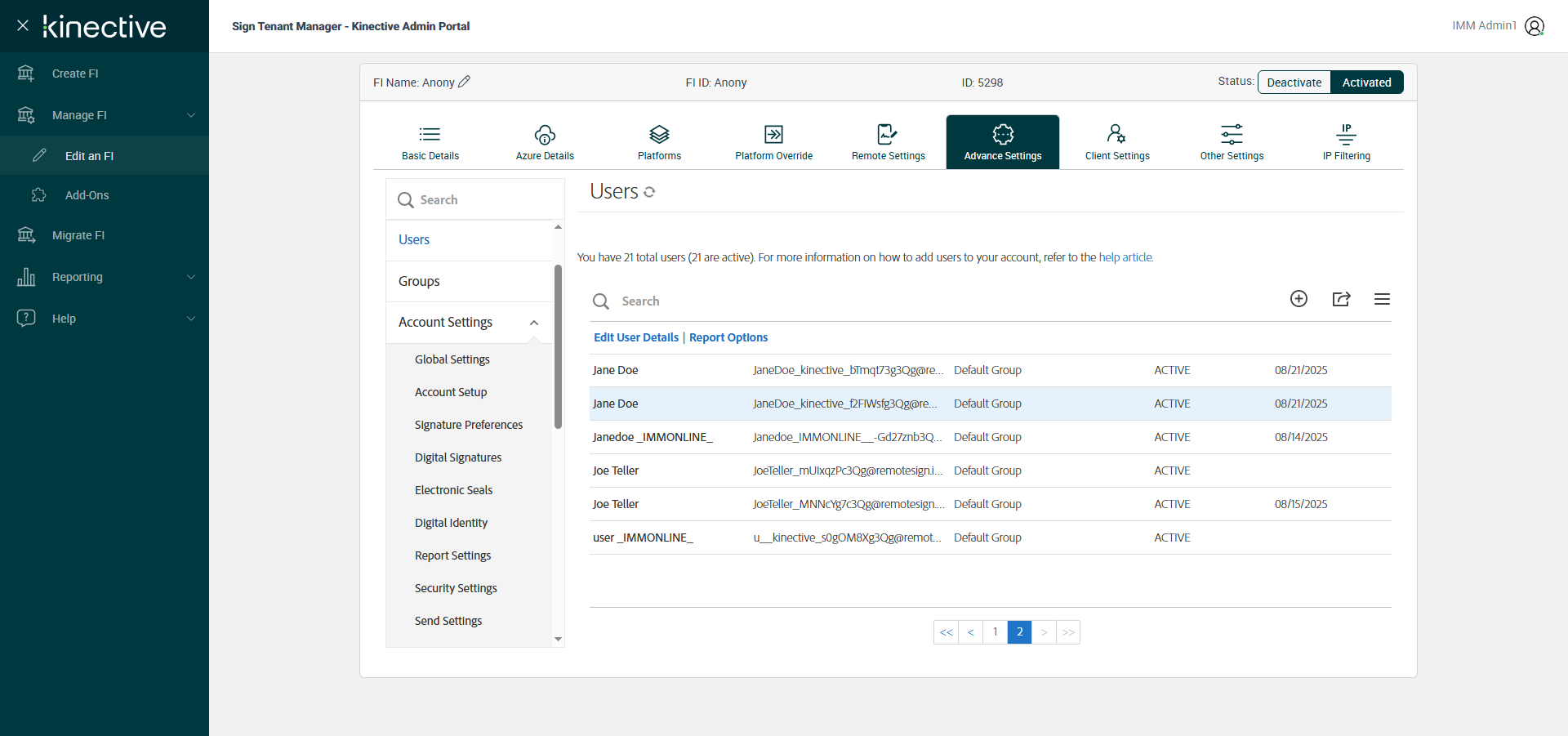Switch to the IP Filtering tab
The width and height of the screenshot is (1568, 736).
pos(1346,142)
